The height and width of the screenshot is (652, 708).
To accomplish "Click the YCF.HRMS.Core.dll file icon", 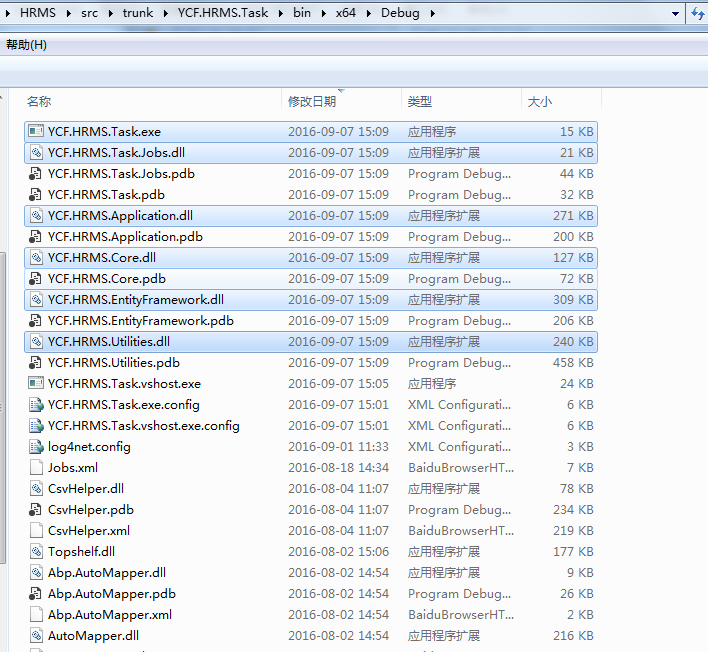I will (x=36, y=258).
